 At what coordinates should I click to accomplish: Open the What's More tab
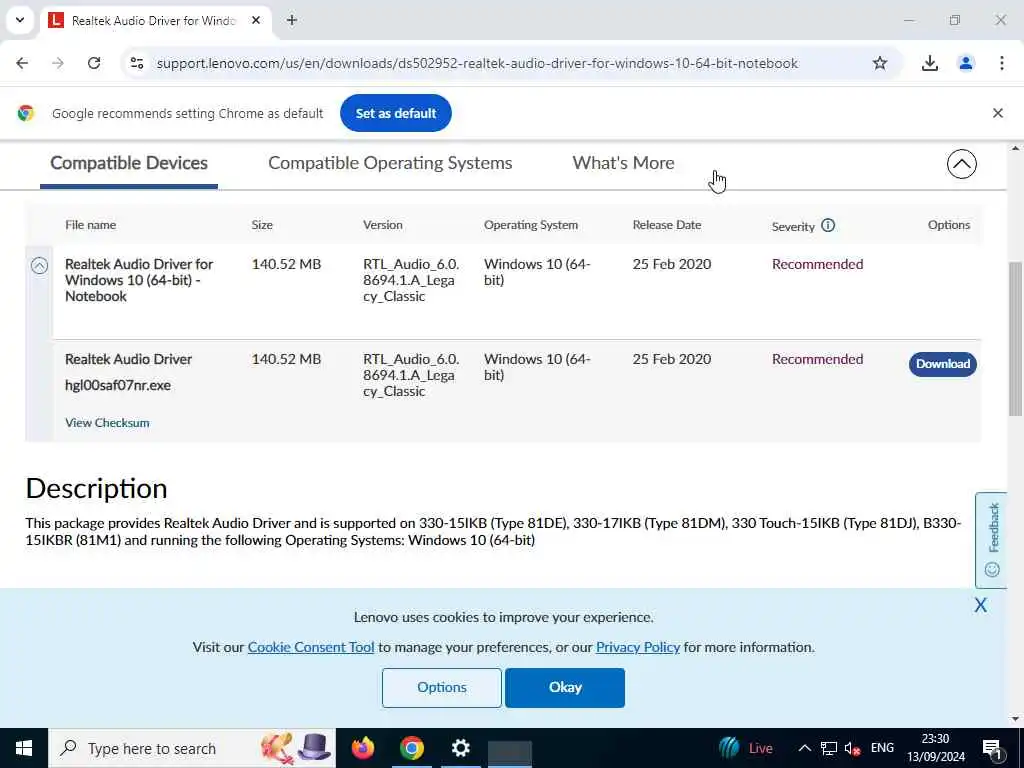point(623,163)
